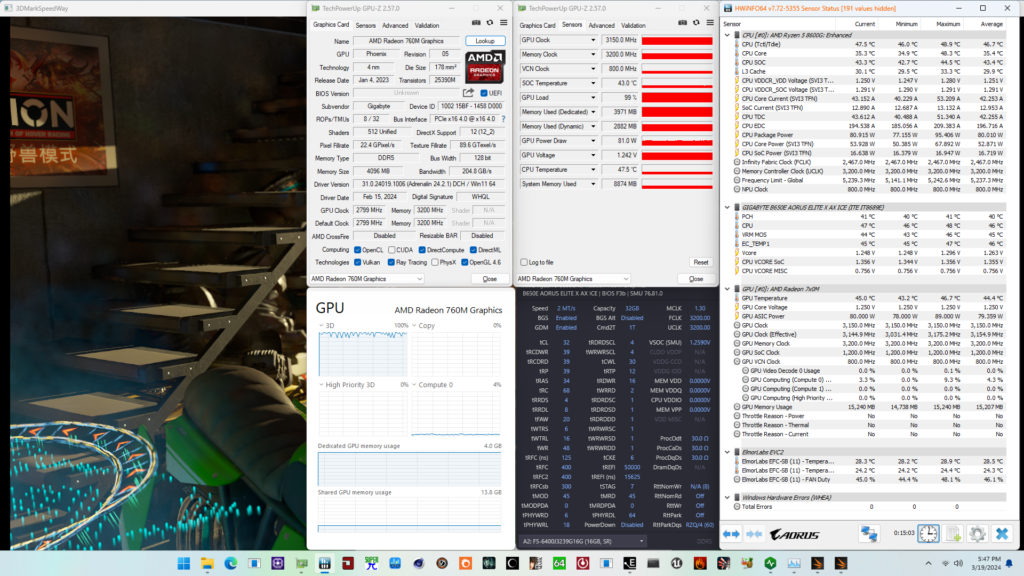Click the refresh icon in the left GPU-Z window
The height and width of the screenshot is (576, 1024).
pyautogui.click(x=490, y=23)
